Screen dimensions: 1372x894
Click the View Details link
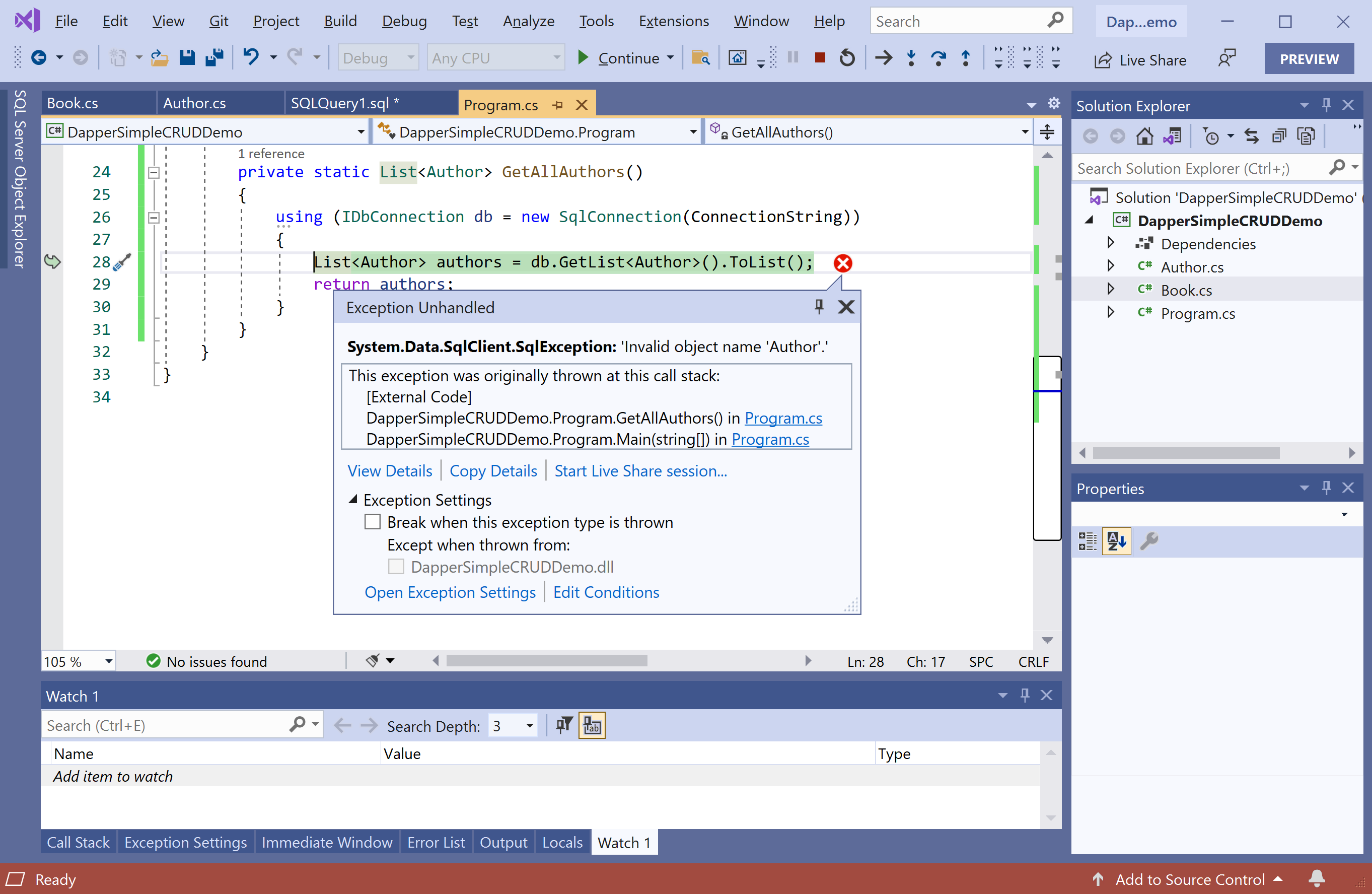coord(390,470)
